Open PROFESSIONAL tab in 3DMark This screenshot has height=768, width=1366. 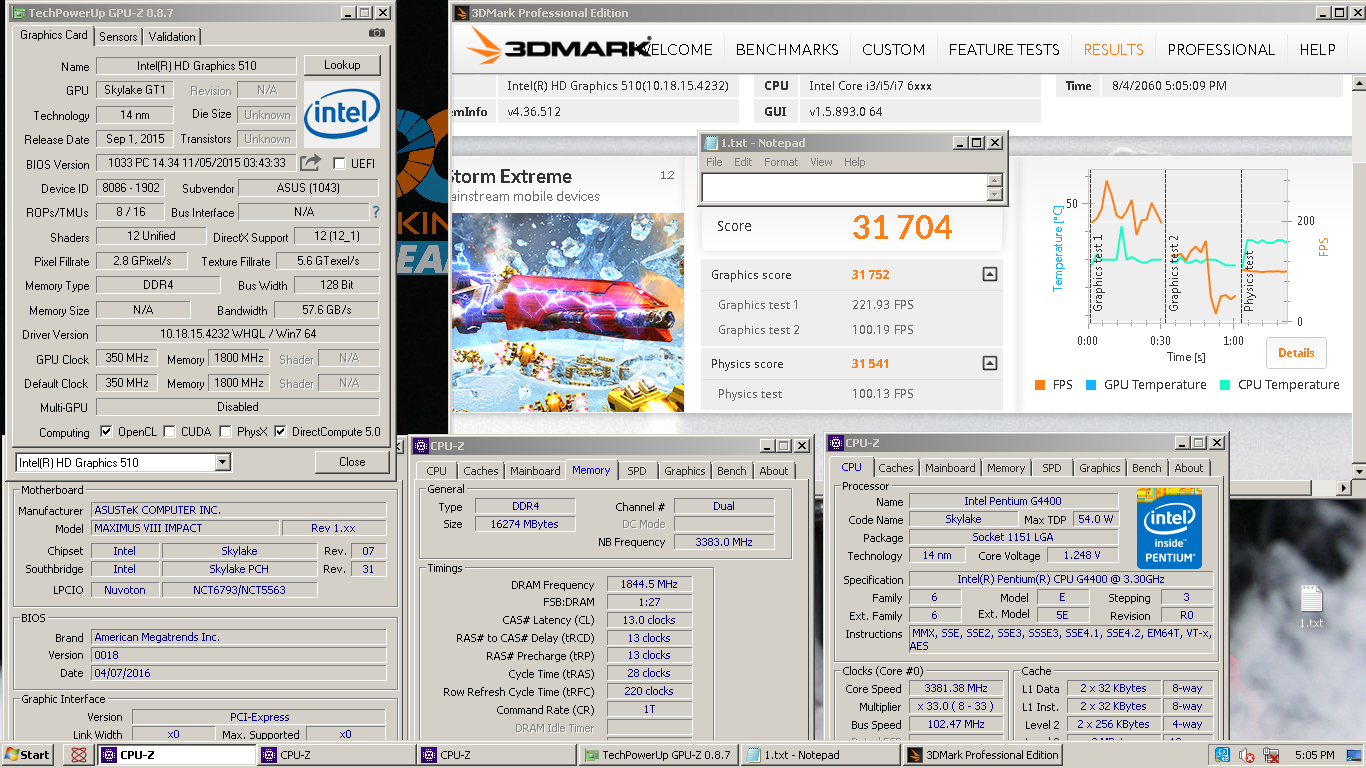(1221, 50)
